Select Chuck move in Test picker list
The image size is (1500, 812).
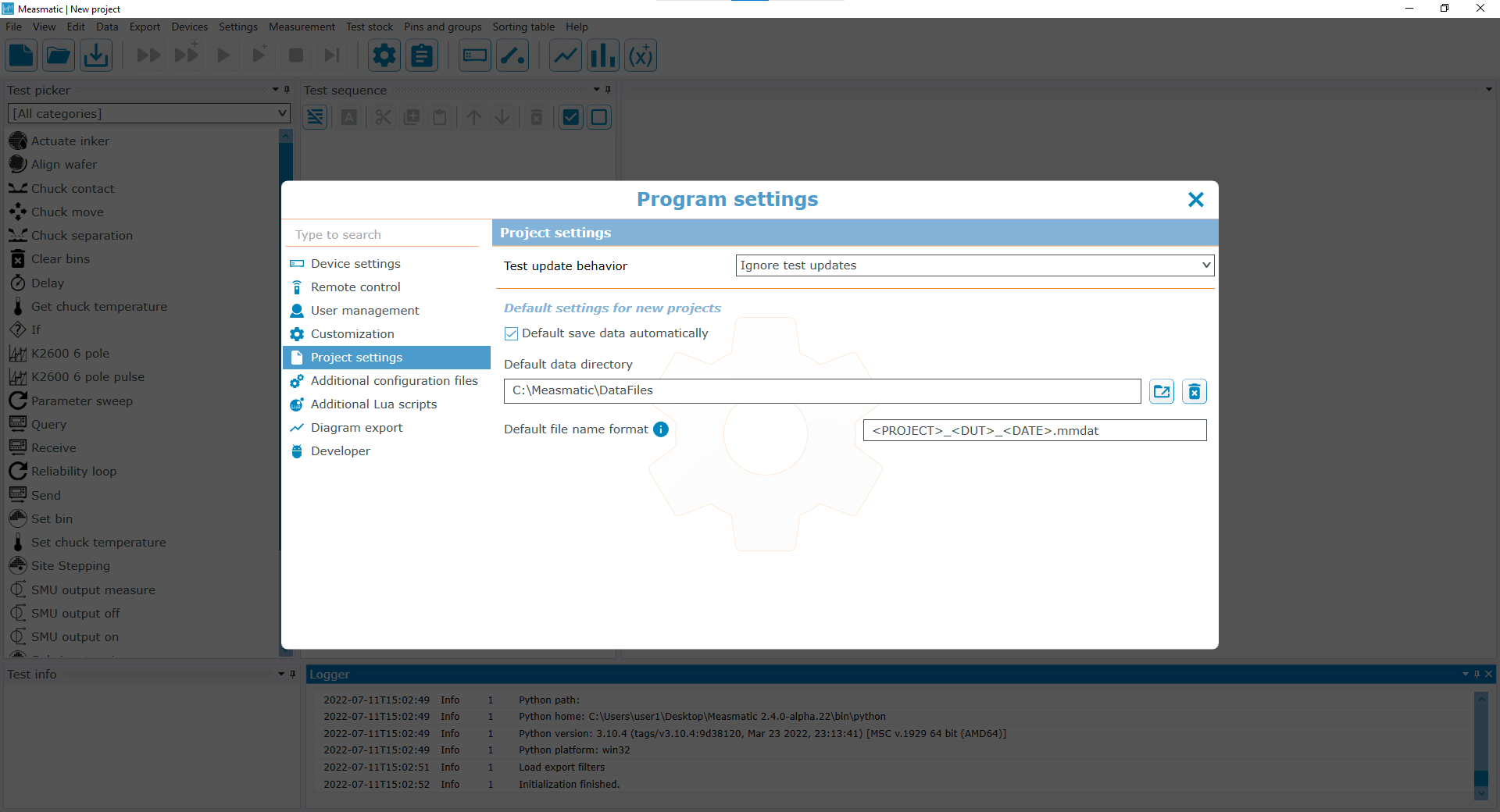coord(67,212)
